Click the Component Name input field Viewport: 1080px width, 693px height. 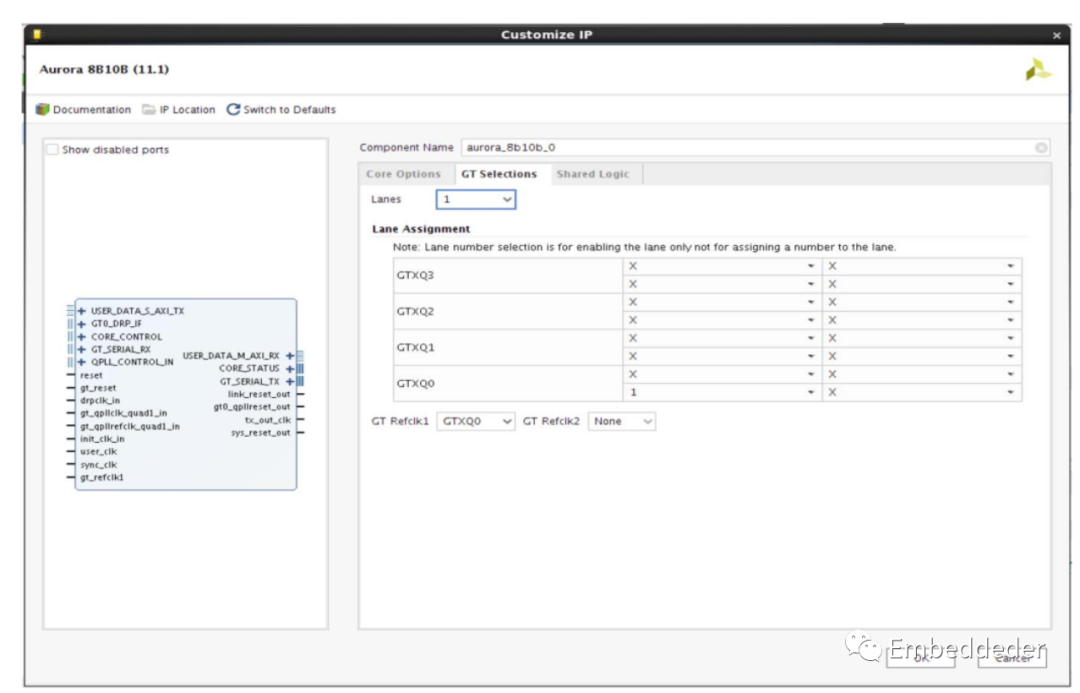(x=756, y=147)
